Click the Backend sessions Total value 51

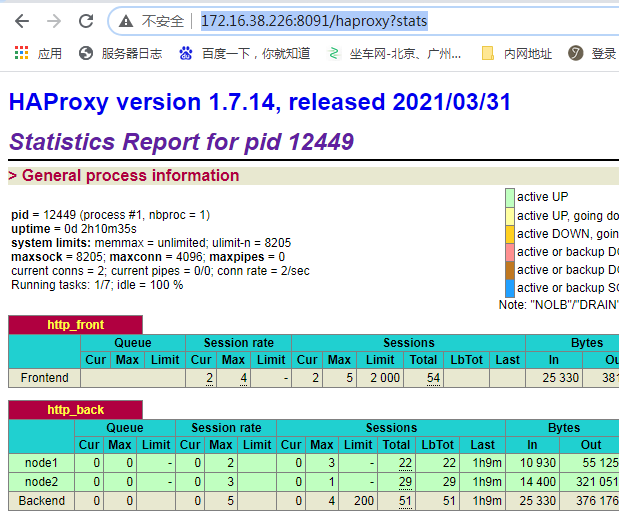click(x=405, y=501)
